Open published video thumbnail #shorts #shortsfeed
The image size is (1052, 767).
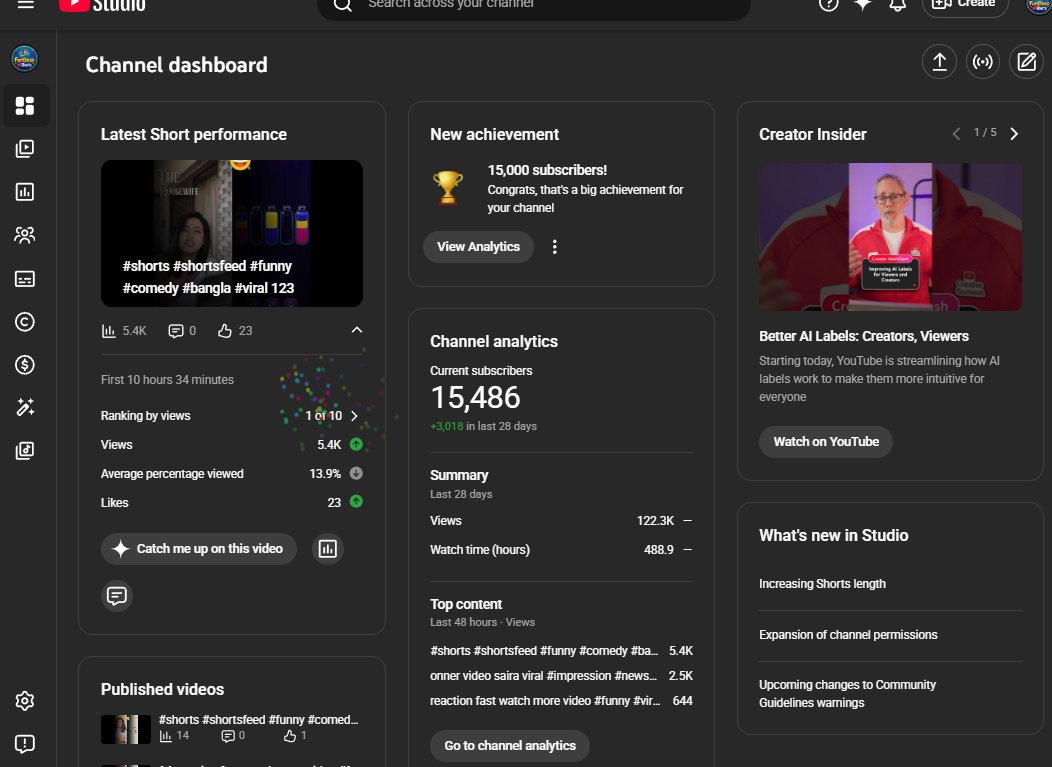click(x=125, y=729)
